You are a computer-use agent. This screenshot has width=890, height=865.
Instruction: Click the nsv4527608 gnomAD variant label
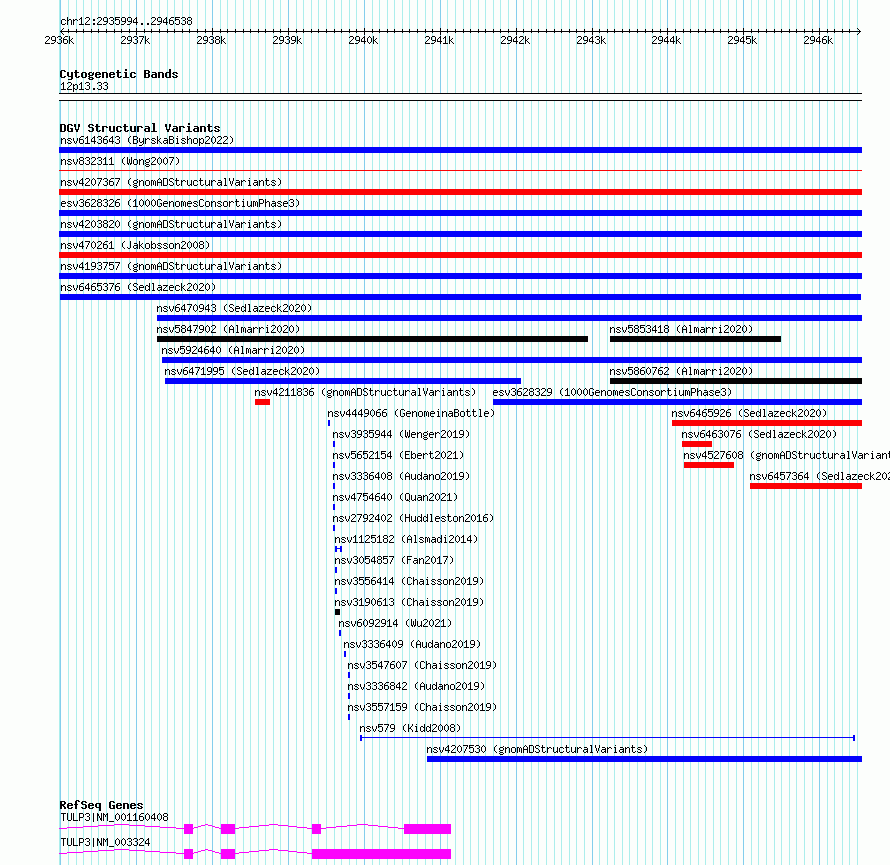tap(787, 455)
